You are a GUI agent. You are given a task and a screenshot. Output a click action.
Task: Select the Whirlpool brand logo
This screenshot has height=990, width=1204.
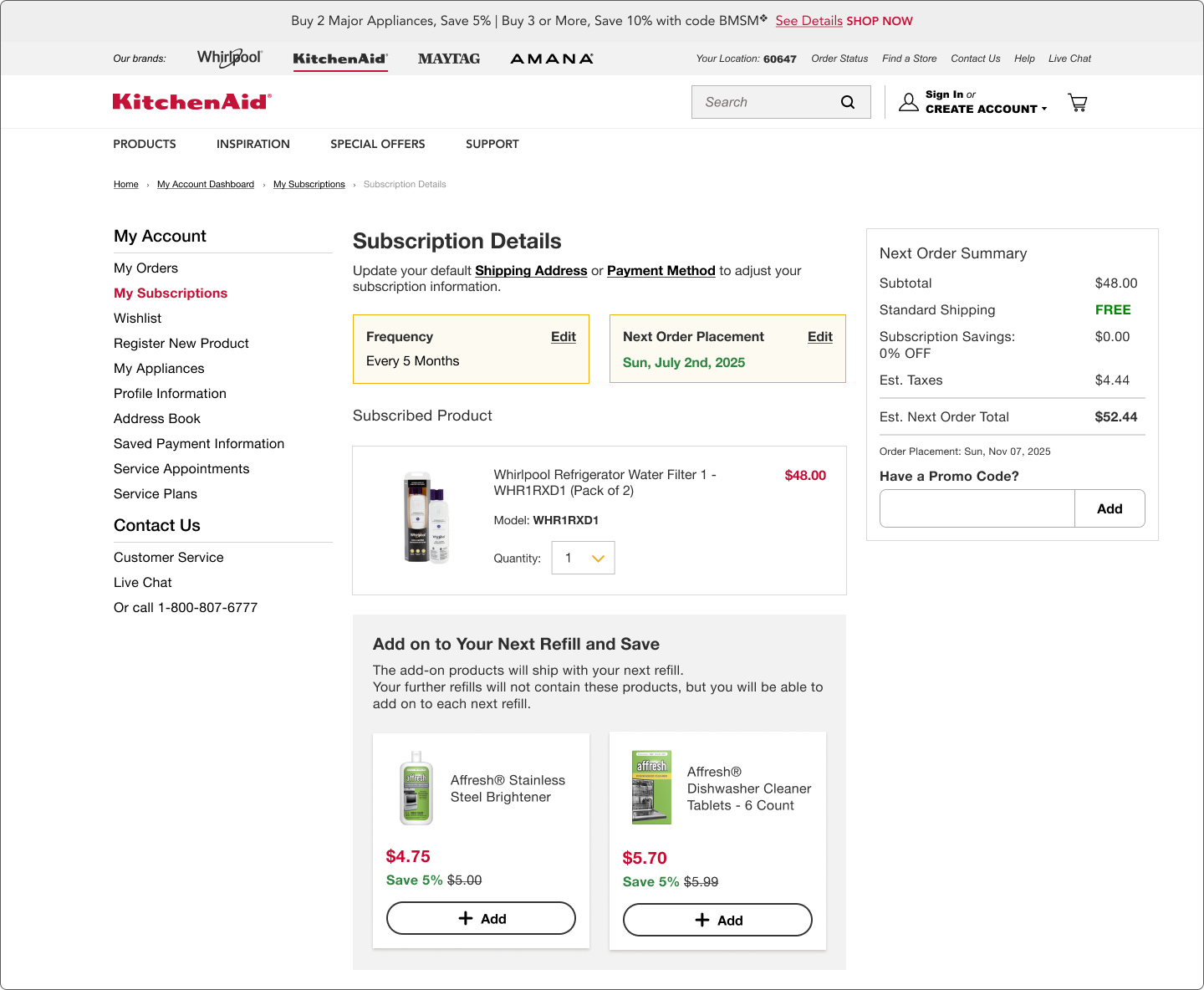click(x=230, y=58)
